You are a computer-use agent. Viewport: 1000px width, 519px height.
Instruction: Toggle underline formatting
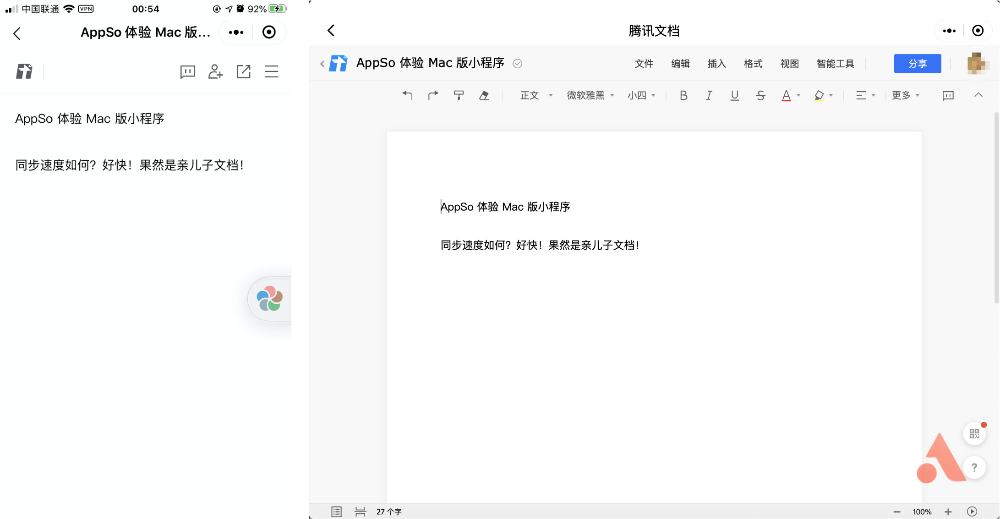pyautogui.click(x=735, y=95)
